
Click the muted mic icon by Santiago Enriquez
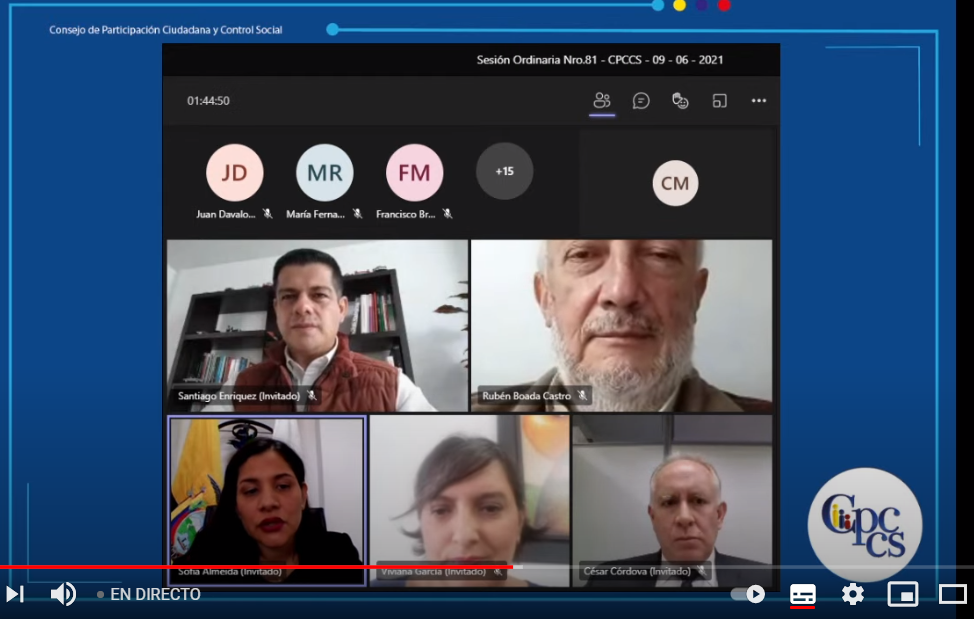[x=312, y=395]
